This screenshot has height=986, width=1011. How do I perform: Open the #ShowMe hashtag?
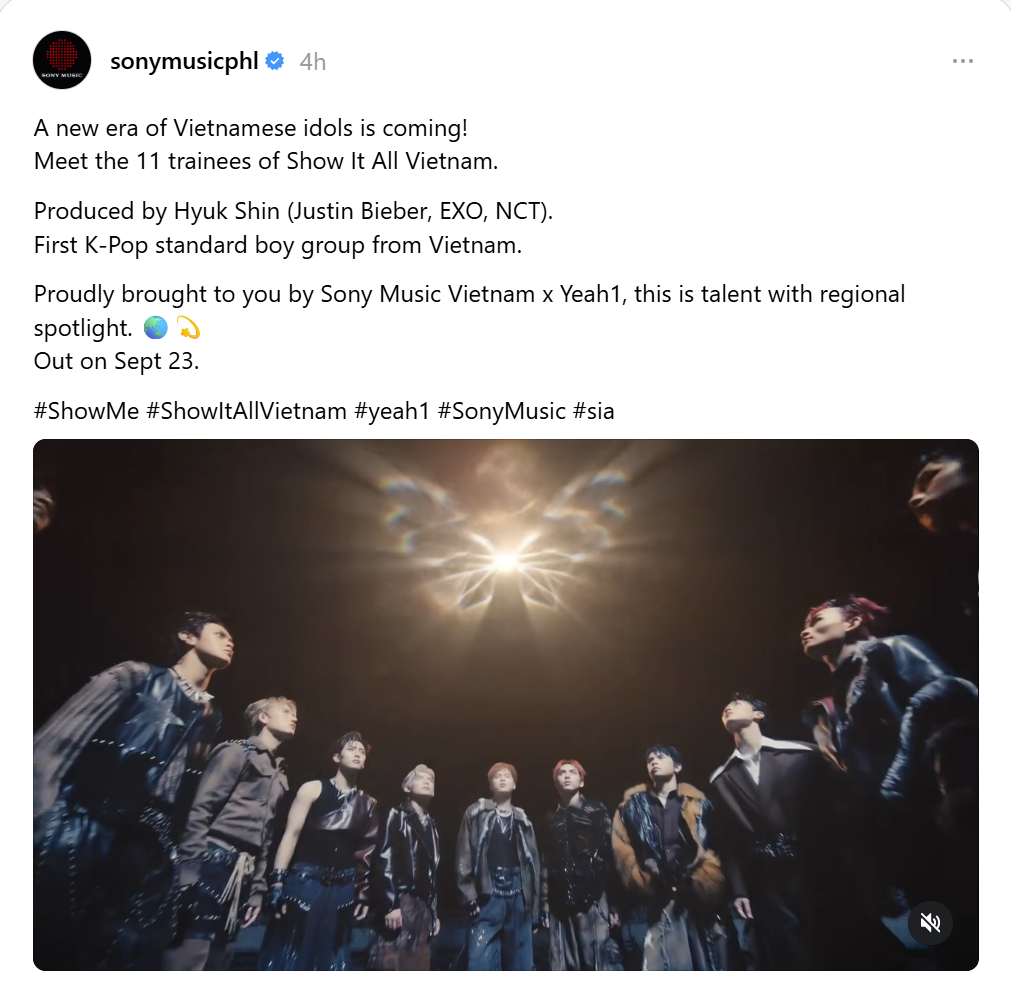86,411
